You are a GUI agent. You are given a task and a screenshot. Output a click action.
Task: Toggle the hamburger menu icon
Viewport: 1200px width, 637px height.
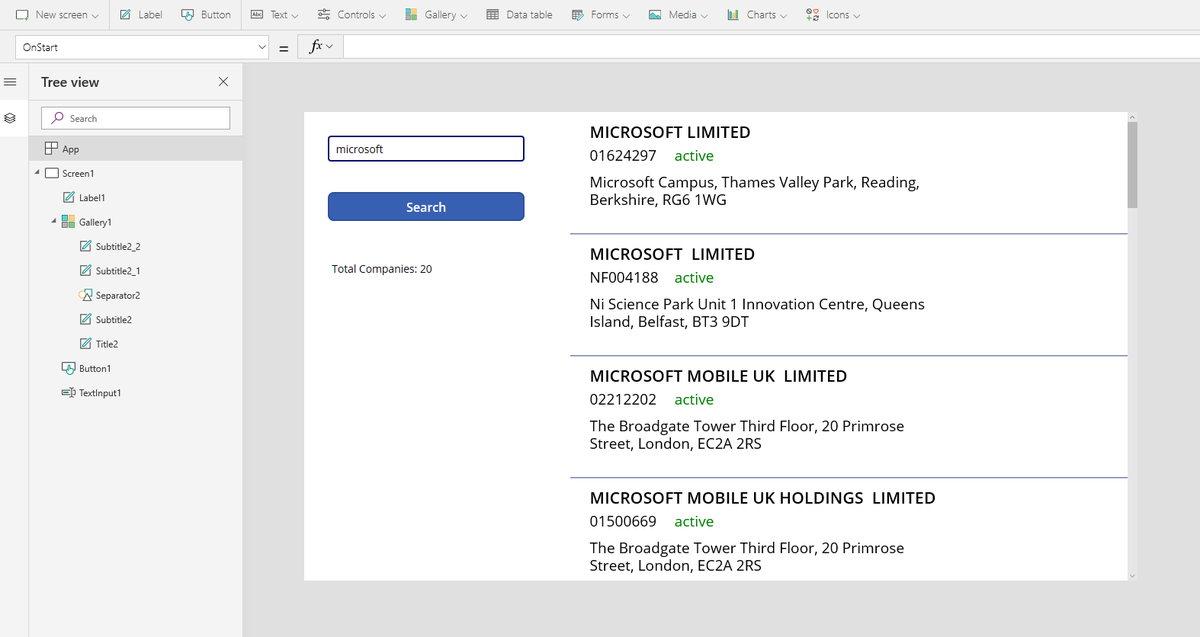click(10, 82)
